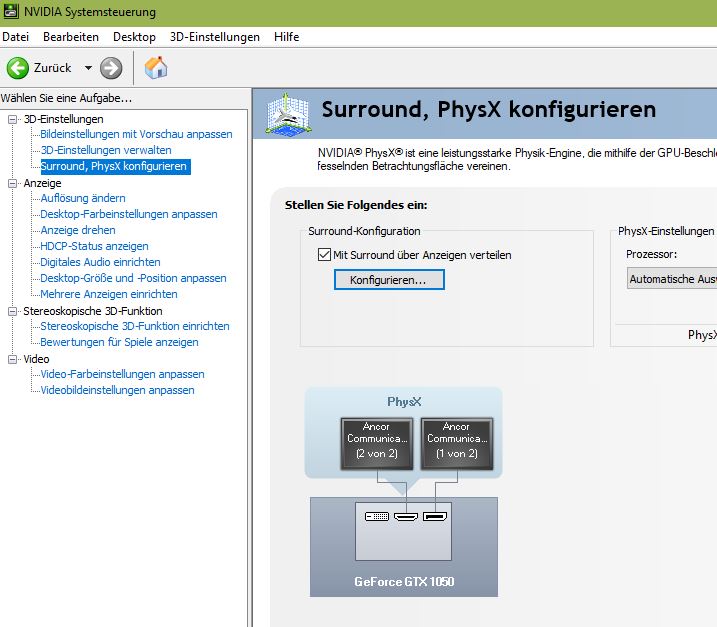Click the green Zurück back arrow icon

(18, 68)
